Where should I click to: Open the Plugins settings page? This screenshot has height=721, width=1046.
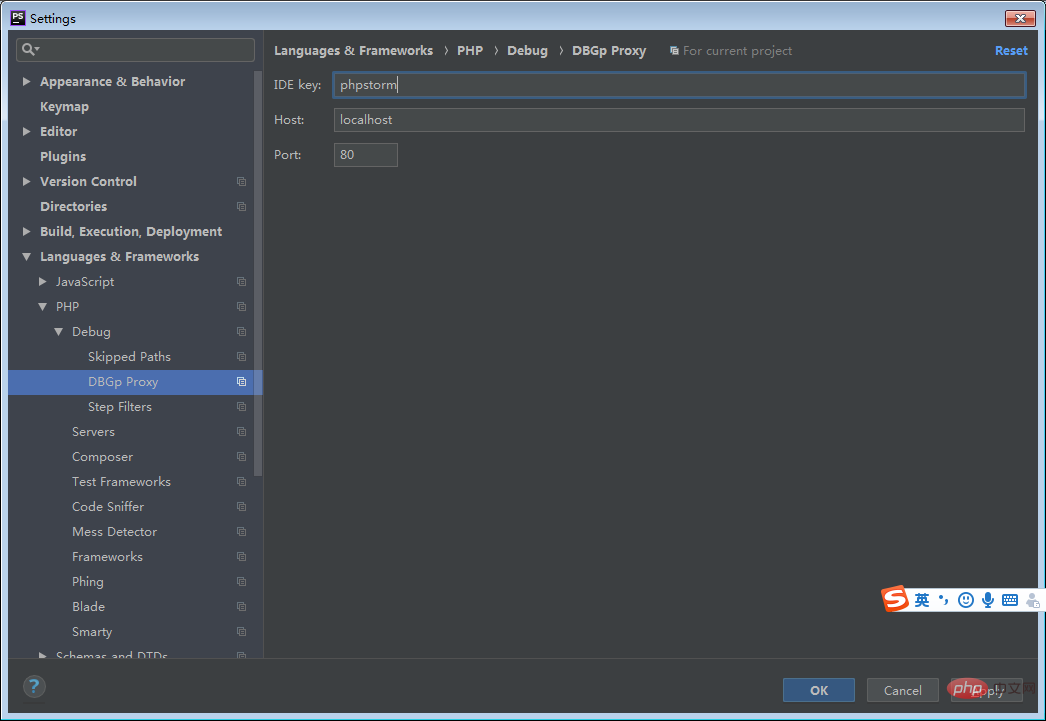(63, 157)
